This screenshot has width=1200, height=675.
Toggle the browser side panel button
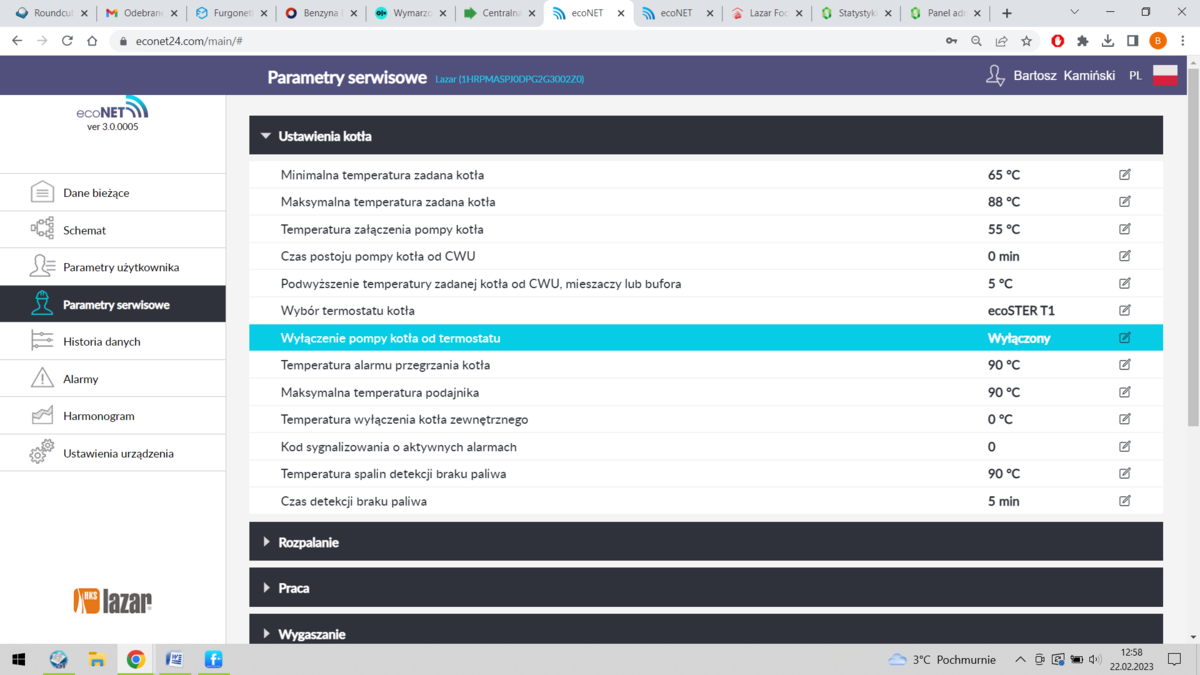pyautogui.click(x=1132, y=41)
